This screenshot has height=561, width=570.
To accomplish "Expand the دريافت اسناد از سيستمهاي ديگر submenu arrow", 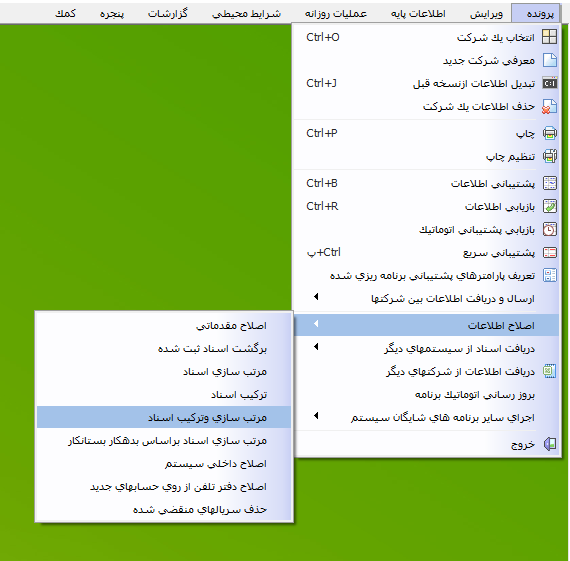I will (x=316, y=346).
